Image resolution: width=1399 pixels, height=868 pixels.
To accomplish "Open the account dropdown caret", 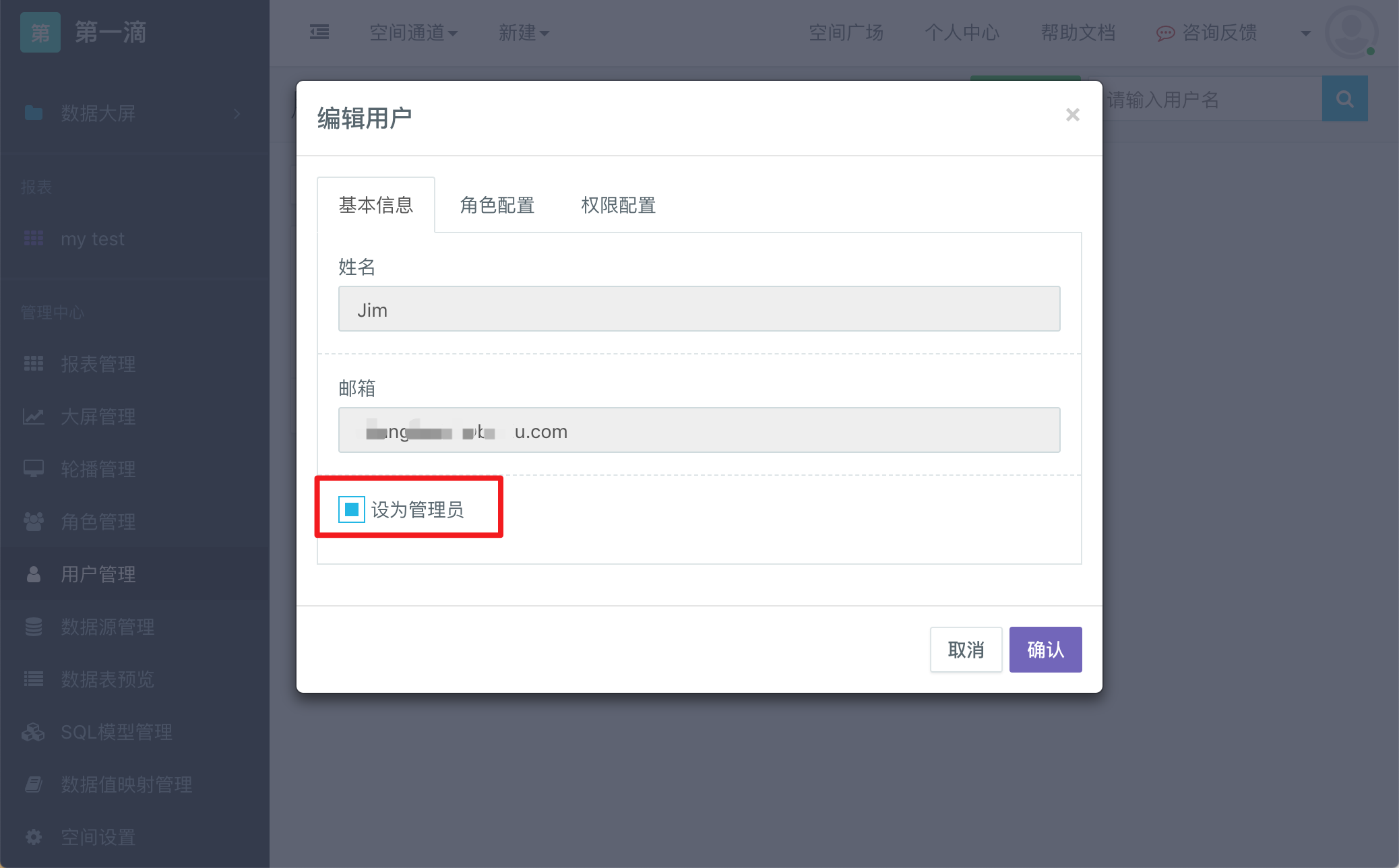I will pos(1305,33).
